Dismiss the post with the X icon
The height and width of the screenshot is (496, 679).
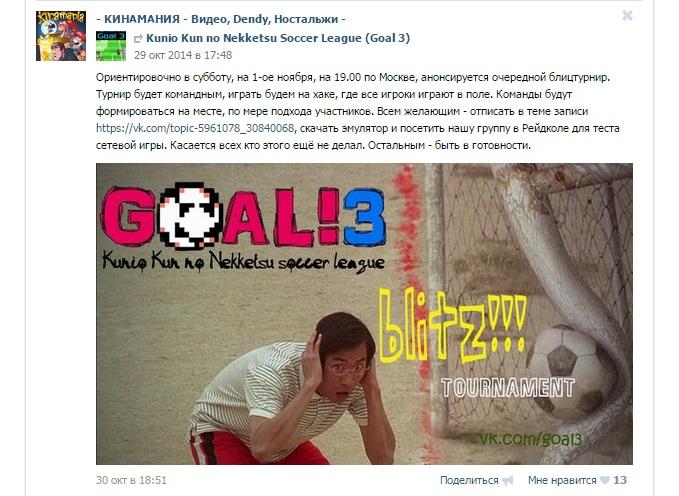(627, 16)
